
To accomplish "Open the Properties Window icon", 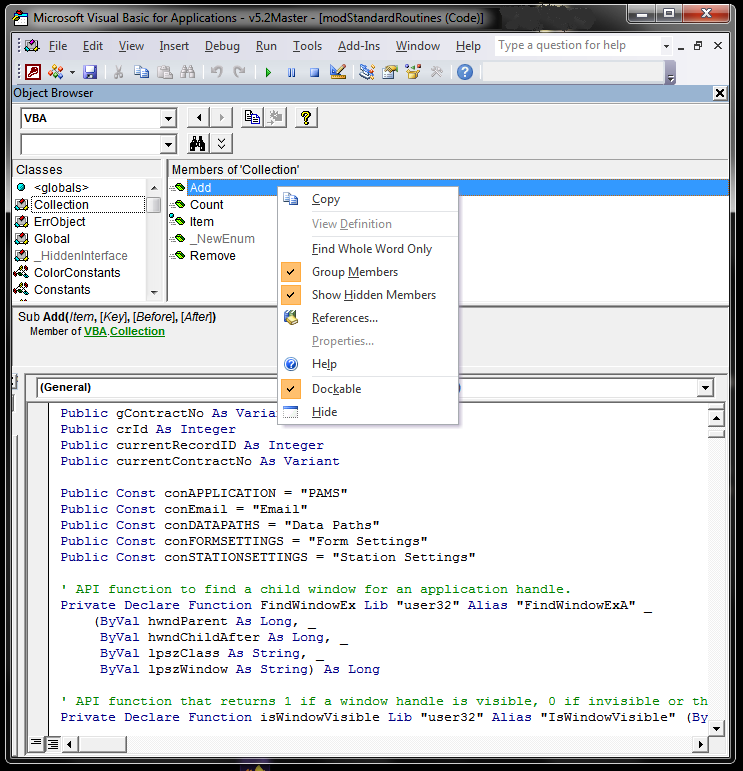I will tap(390, 72).
